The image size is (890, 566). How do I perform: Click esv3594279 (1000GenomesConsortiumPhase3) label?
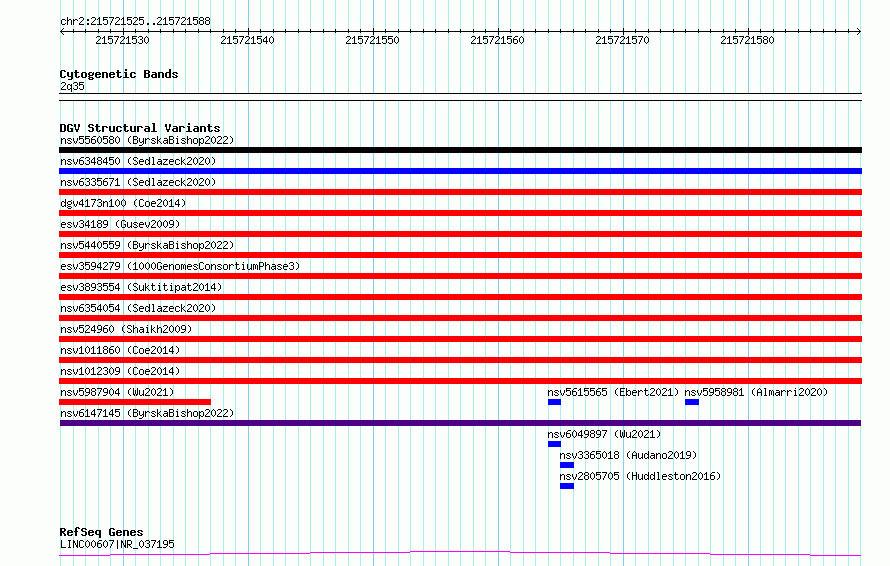coord(180,266)
